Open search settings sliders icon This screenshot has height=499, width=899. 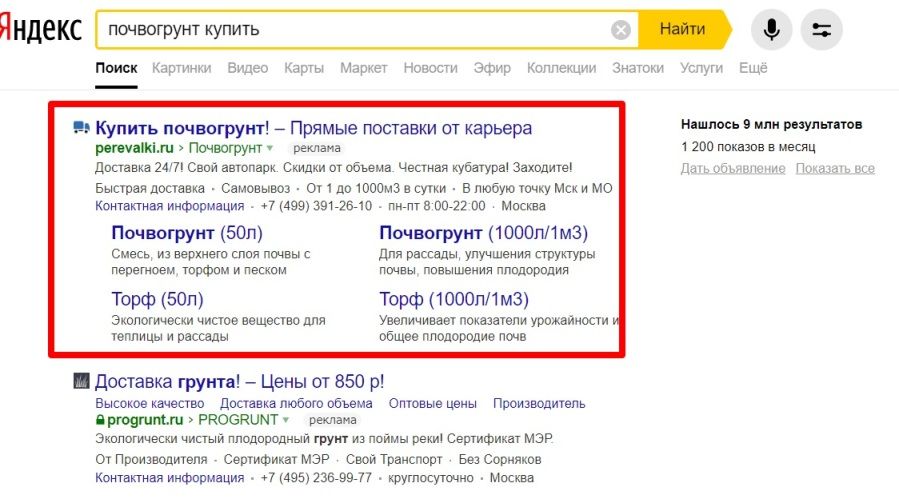[821, 29]
